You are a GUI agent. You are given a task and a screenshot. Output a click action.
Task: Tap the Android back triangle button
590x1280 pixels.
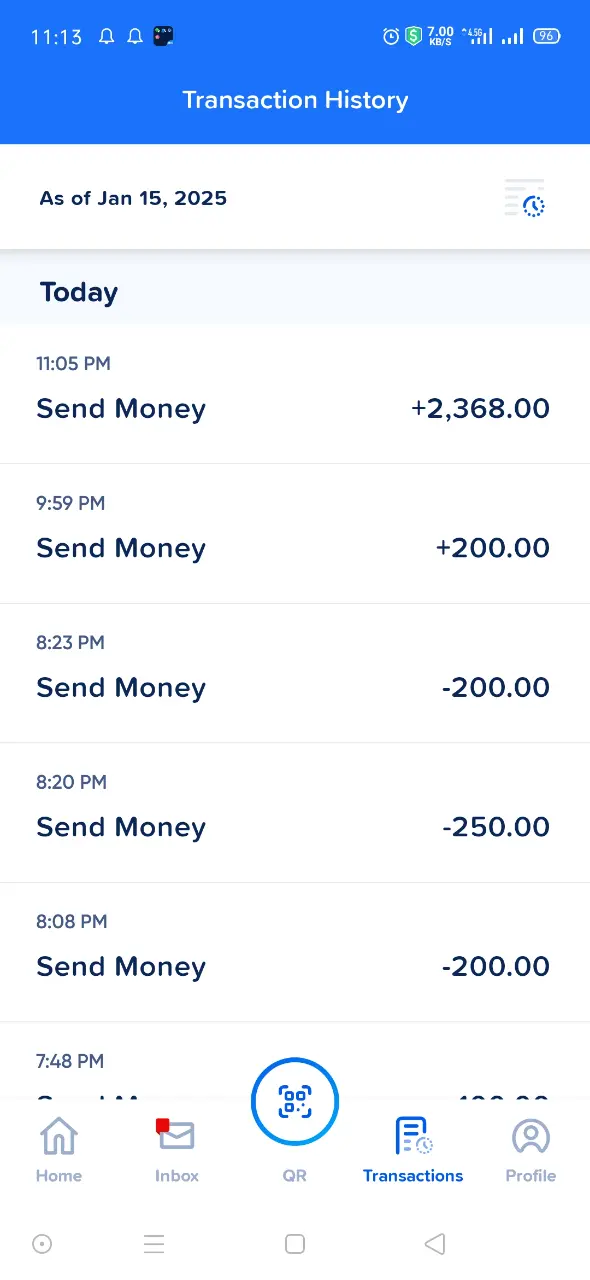tap(435, 1244)
